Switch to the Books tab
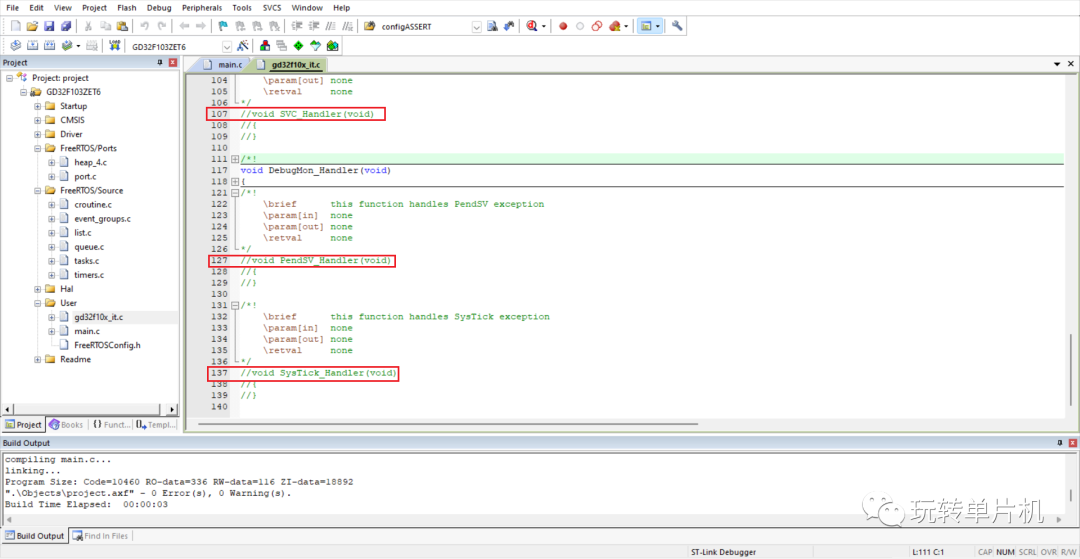 click(x=65, y=425)
